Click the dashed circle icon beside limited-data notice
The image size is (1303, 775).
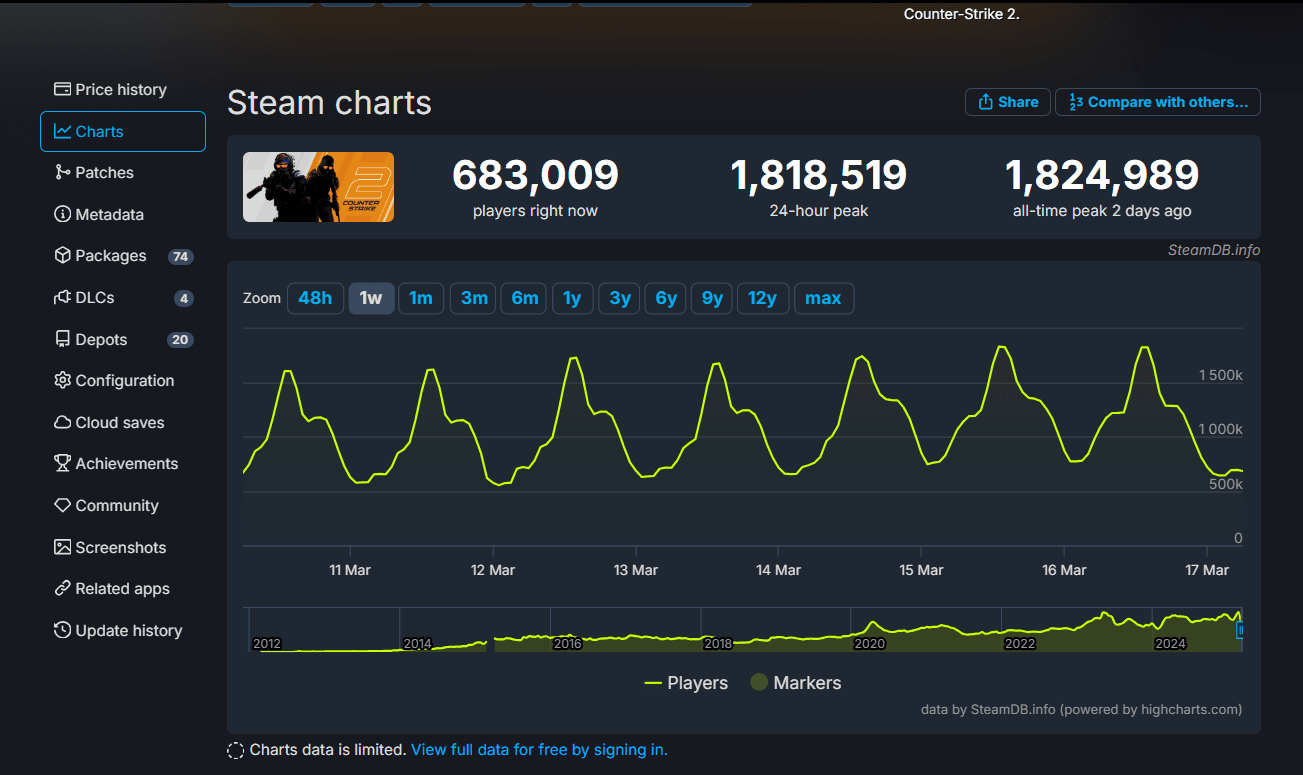coord(235,750)
